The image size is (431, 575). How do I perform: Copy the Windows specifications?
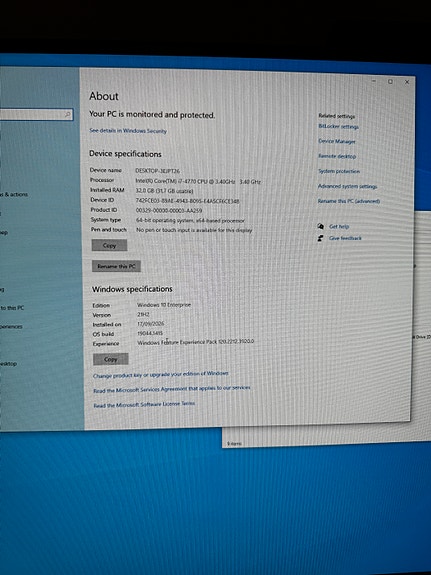111,359
